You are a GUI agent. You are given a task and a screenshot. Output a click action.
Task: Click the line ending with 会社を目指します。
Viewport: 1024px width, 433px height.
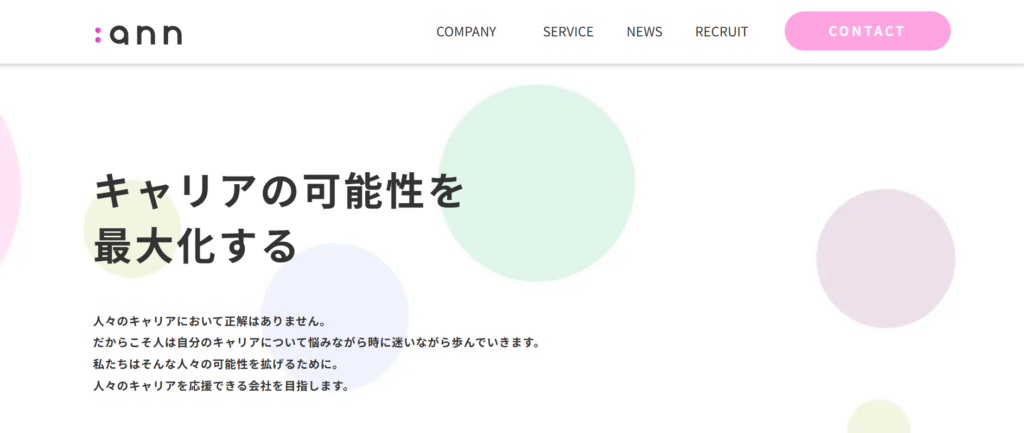click(x=220, y=386)
